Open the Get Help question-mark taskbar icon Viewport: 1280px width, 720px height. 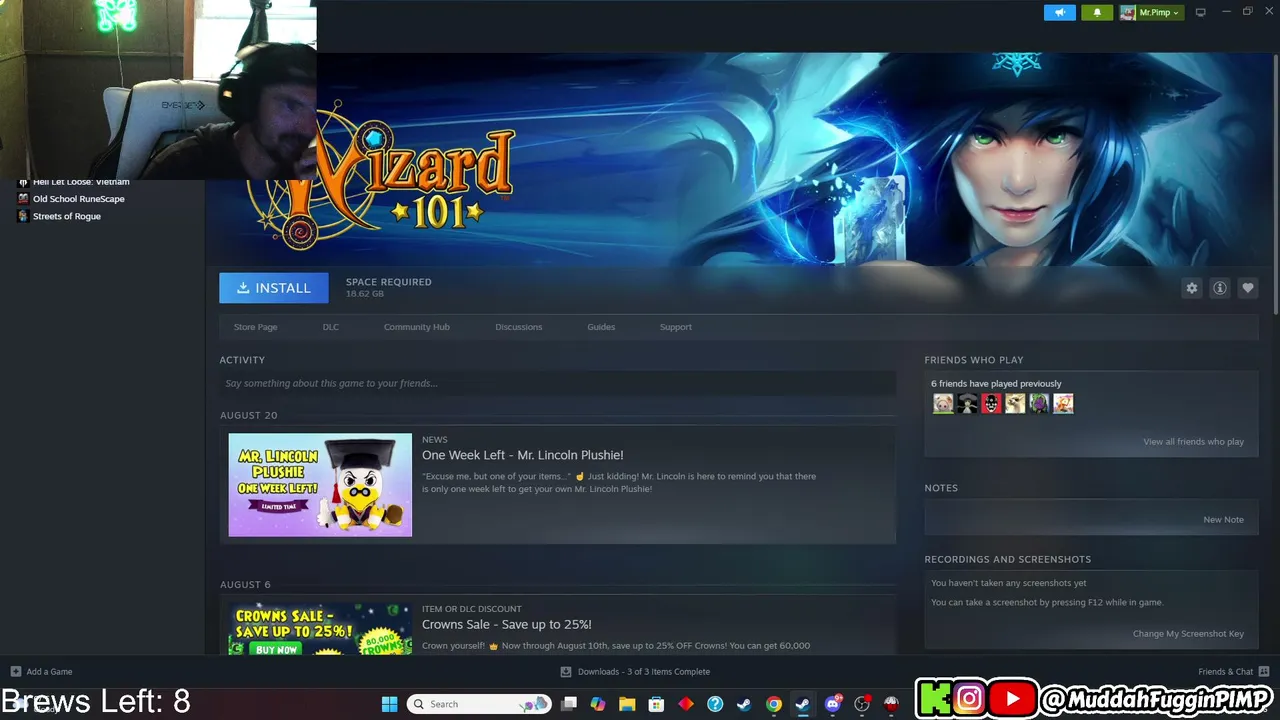tap(715, 704)
